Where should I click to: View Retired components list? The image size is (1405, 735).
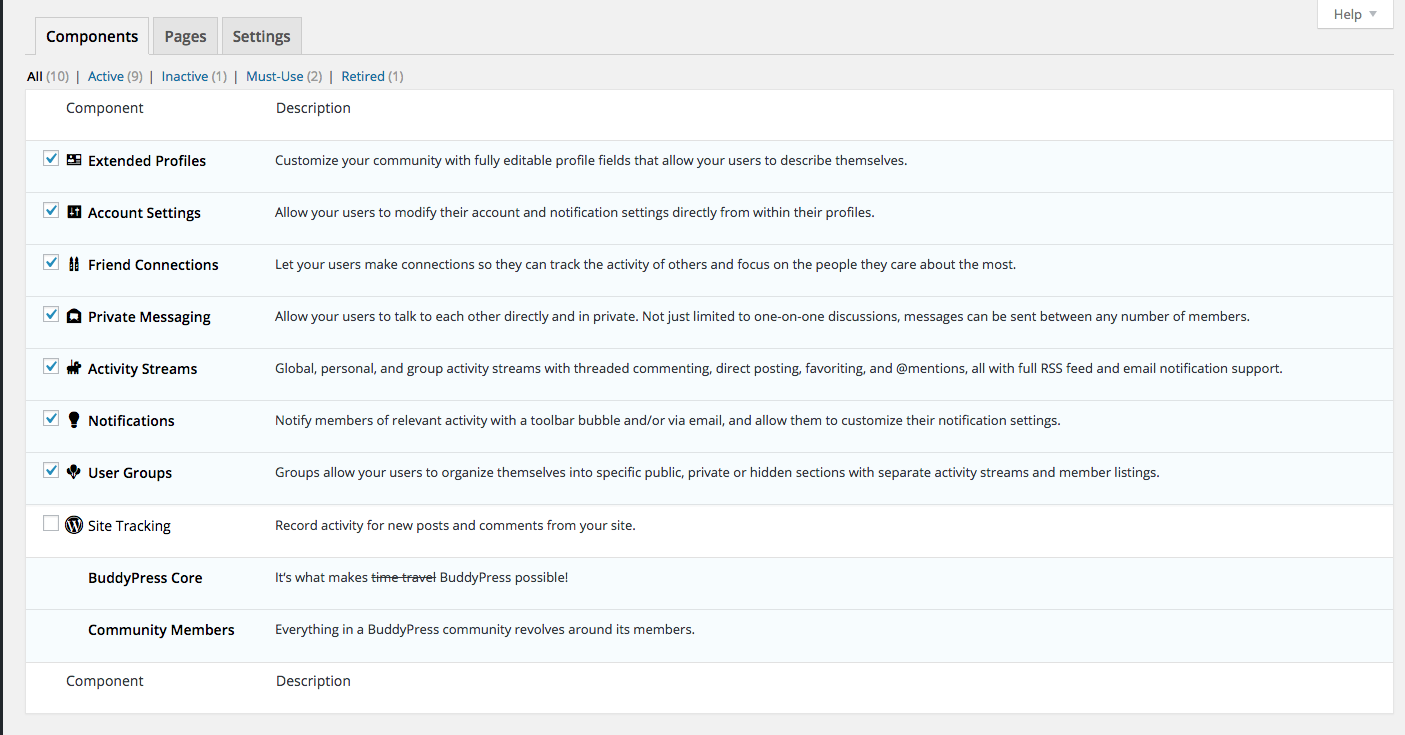(363, 76)
